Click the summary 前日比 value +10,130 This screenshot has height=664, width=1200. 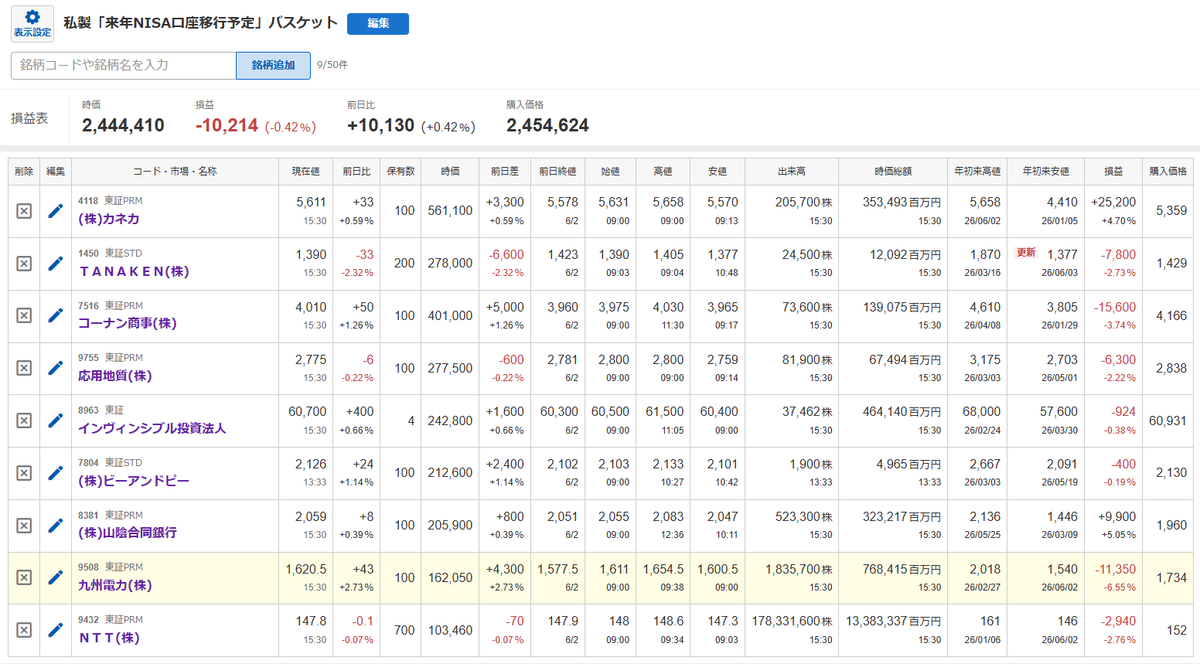pos(380,125)
